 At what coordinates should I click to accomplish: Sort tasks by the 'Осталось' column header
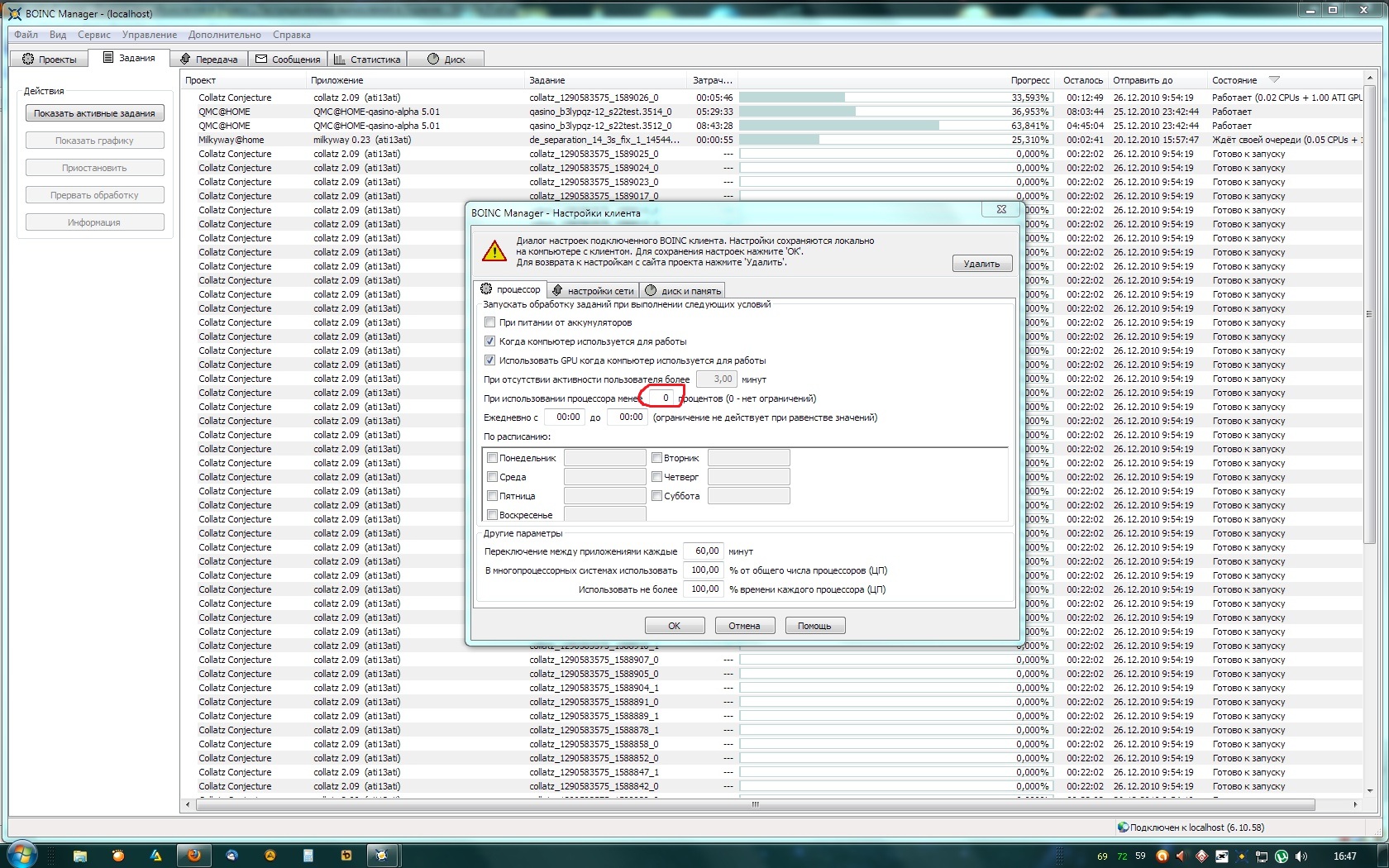click(x=1083, y=80)
